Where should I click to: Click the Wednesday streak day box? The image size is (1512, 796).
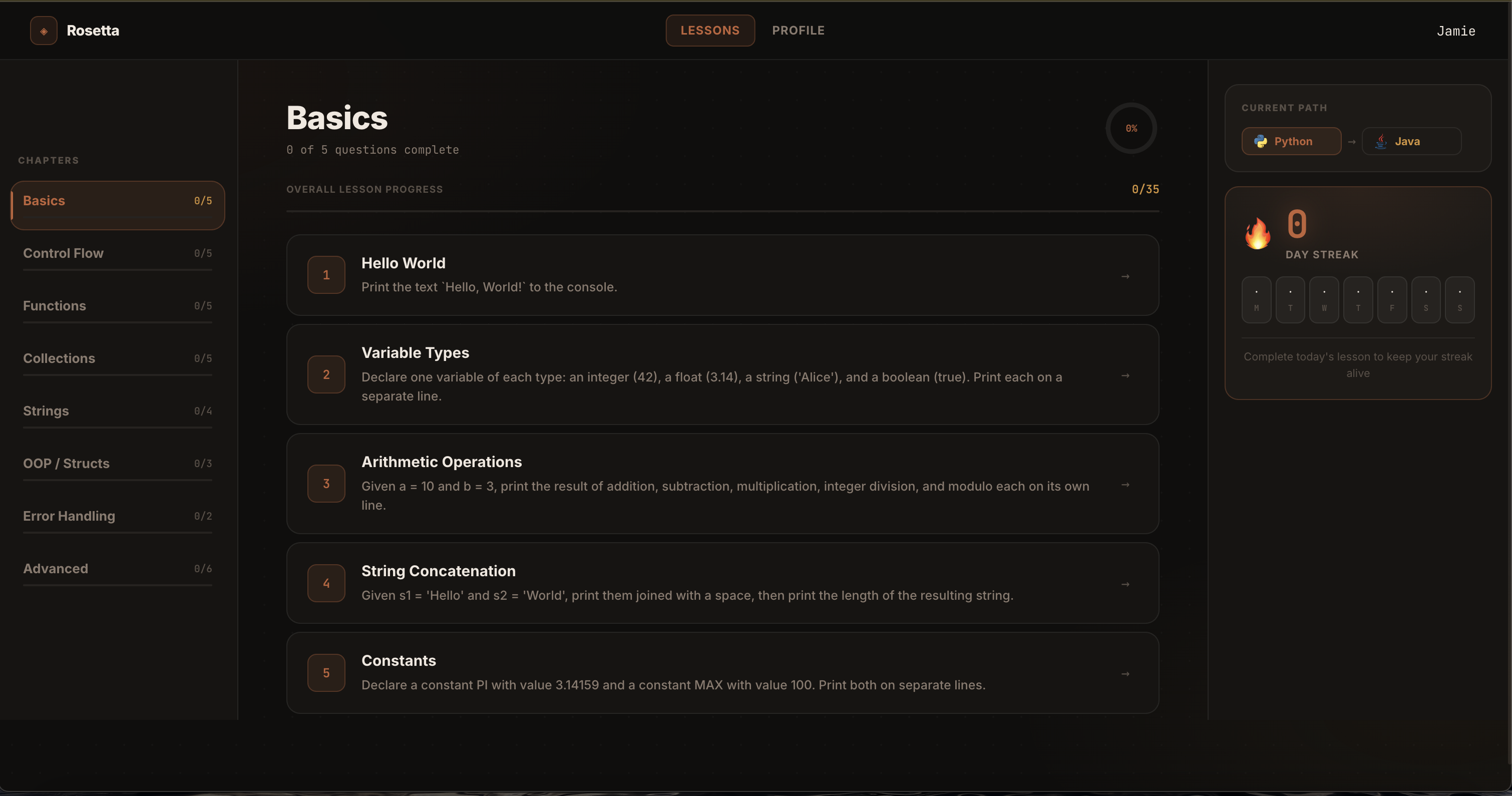[1324, 300]
